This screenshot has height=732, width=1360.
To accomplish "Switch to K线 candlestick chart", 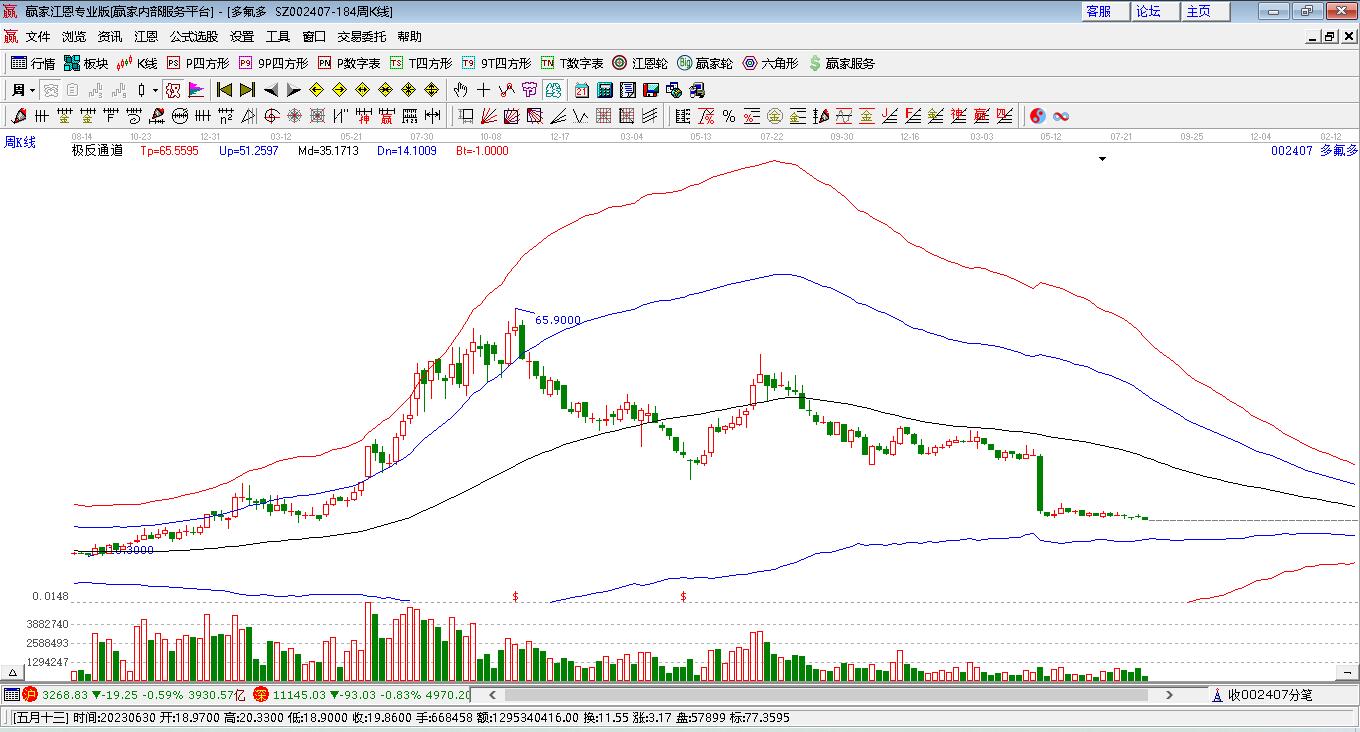I will pyautogui.click(x=137, y=63).
